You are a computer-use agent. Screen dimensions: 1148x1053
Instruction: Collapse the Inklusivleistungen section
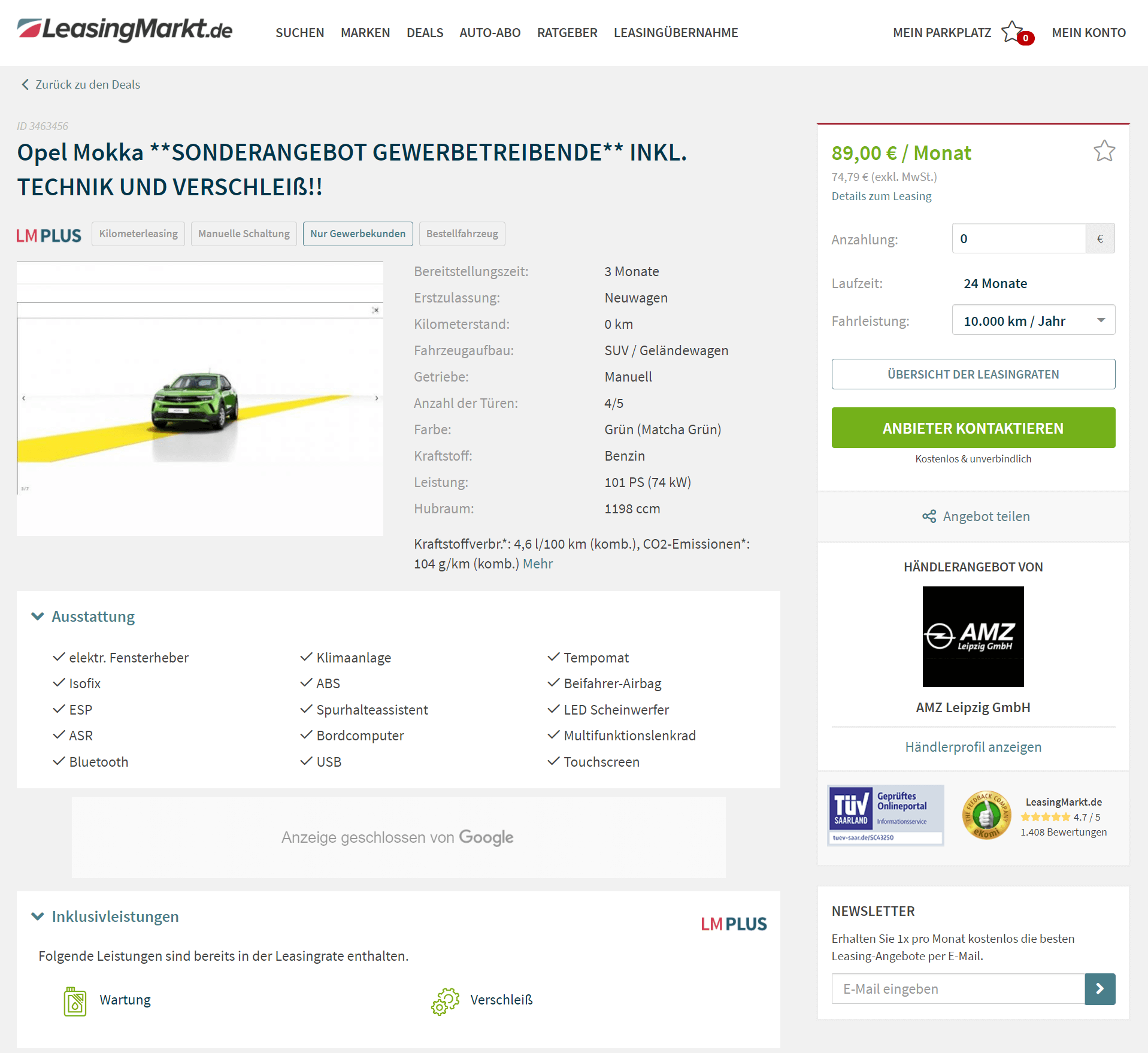(x=38, y=916)
